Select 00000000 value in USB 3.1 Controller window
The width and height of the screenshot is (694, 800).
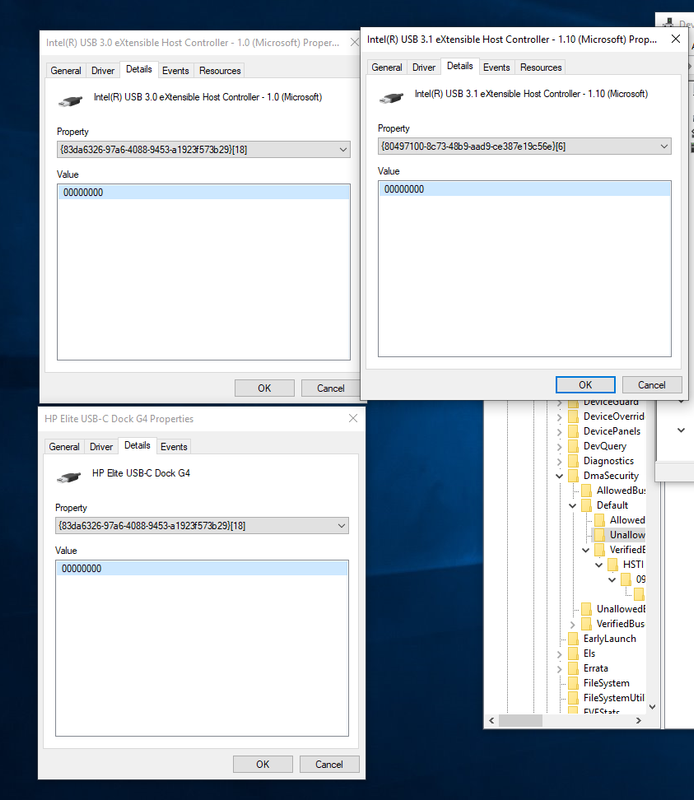(525, 189)
